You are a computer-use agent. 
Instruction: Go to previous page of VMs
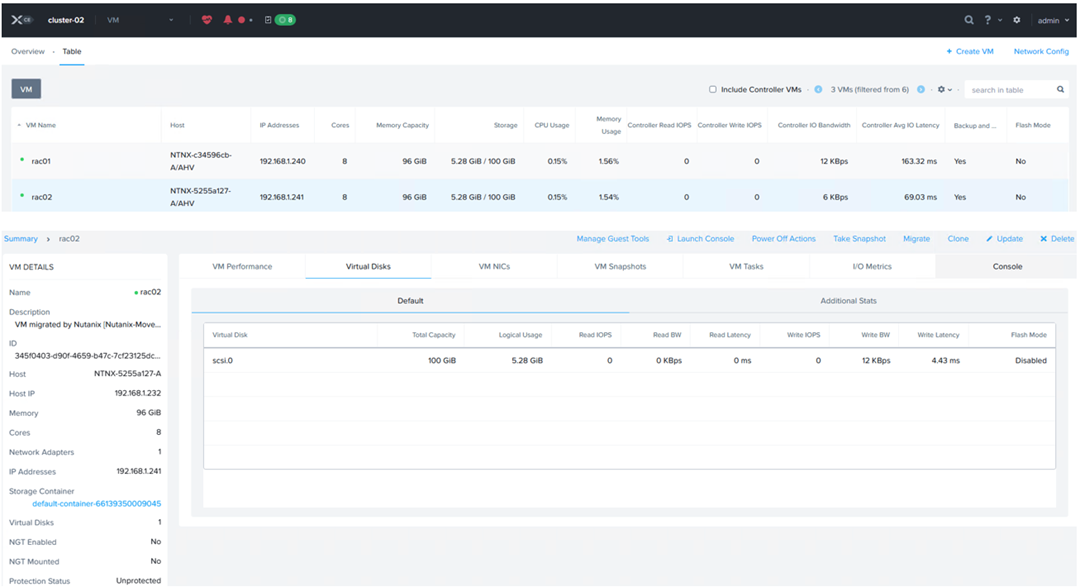(818, 90)
